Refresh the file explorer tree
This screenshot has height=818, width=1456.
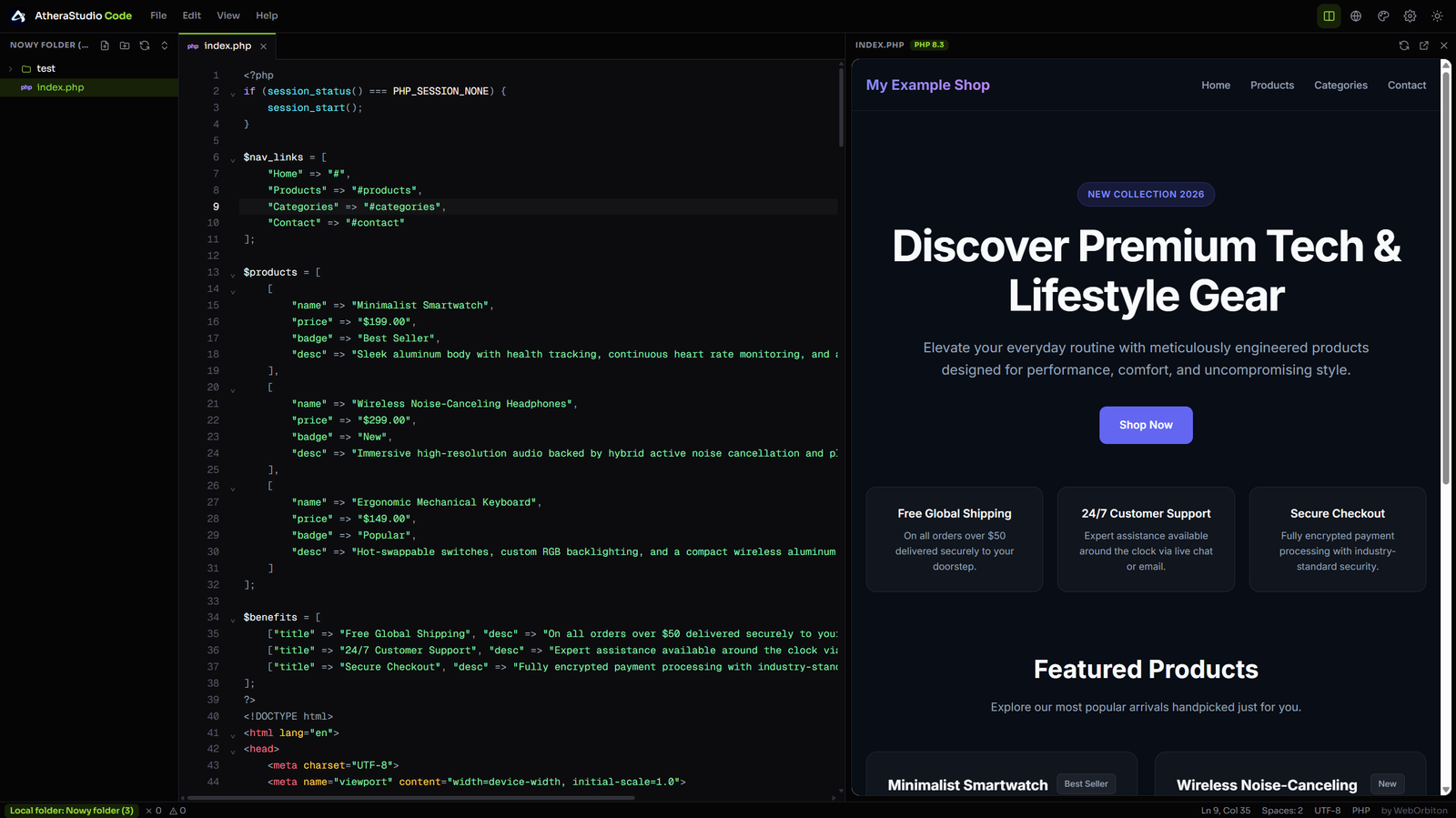tap(145, 45)
